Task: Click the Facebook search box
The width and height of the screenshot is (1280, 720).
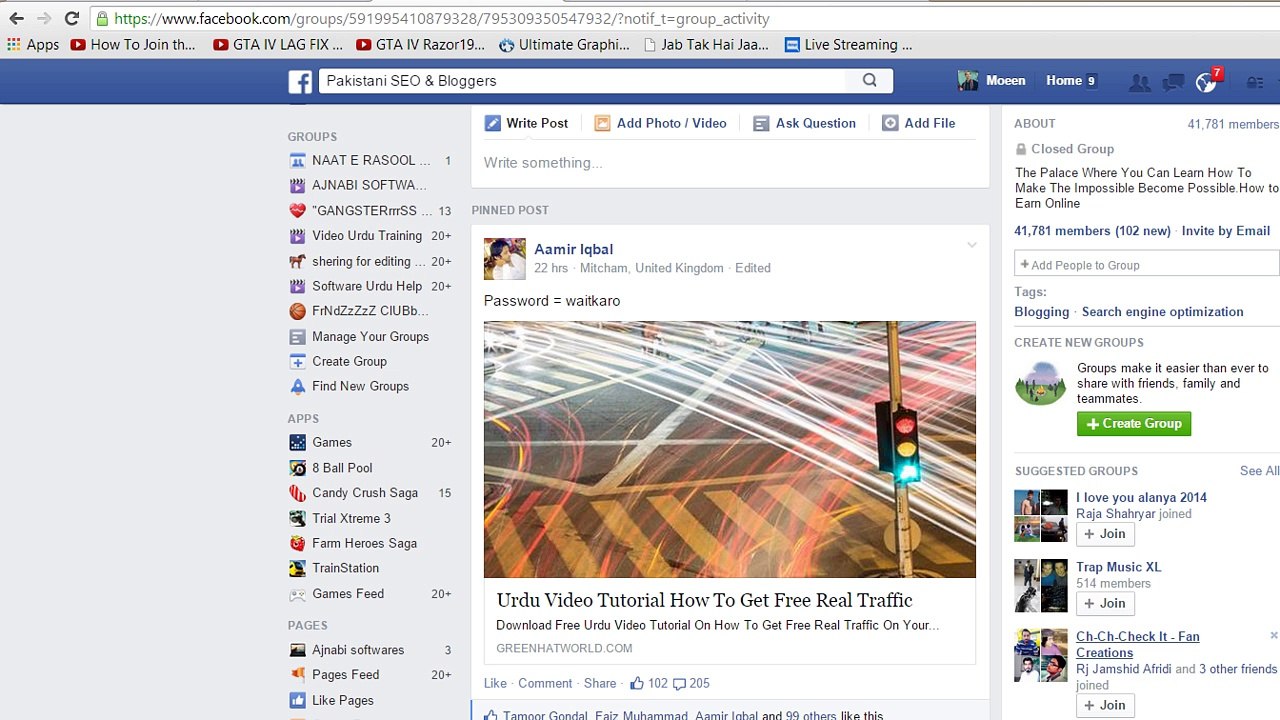Action: click(585, 81)
